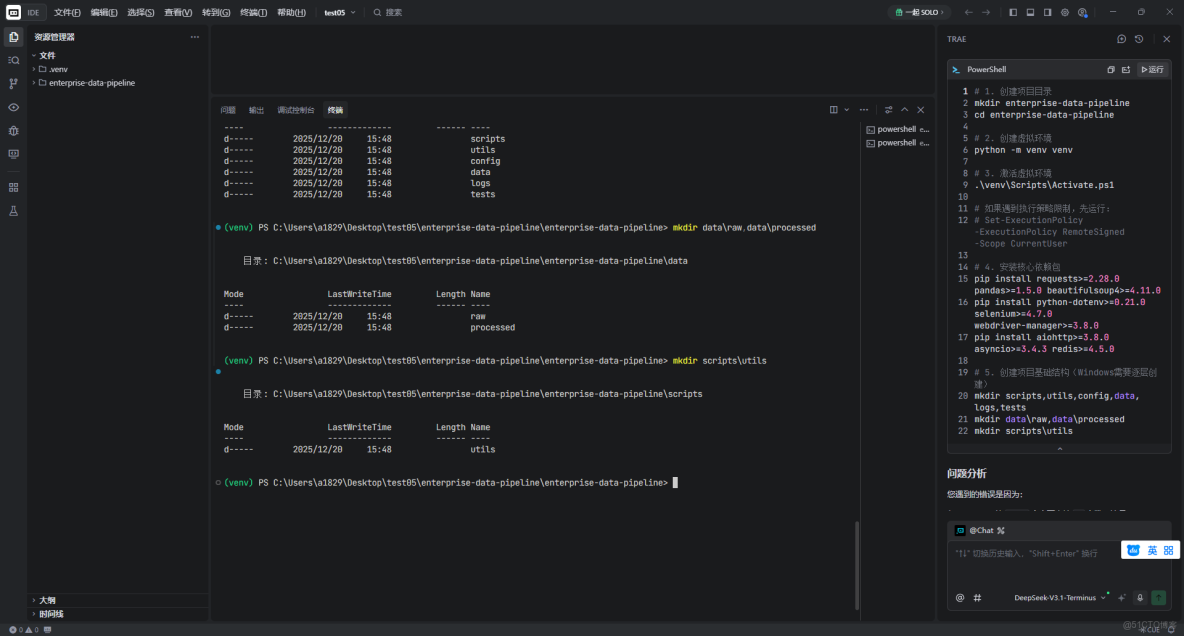Switch to the 输出 panel tab
The image size is (1184, 636).
click(256, 110)
